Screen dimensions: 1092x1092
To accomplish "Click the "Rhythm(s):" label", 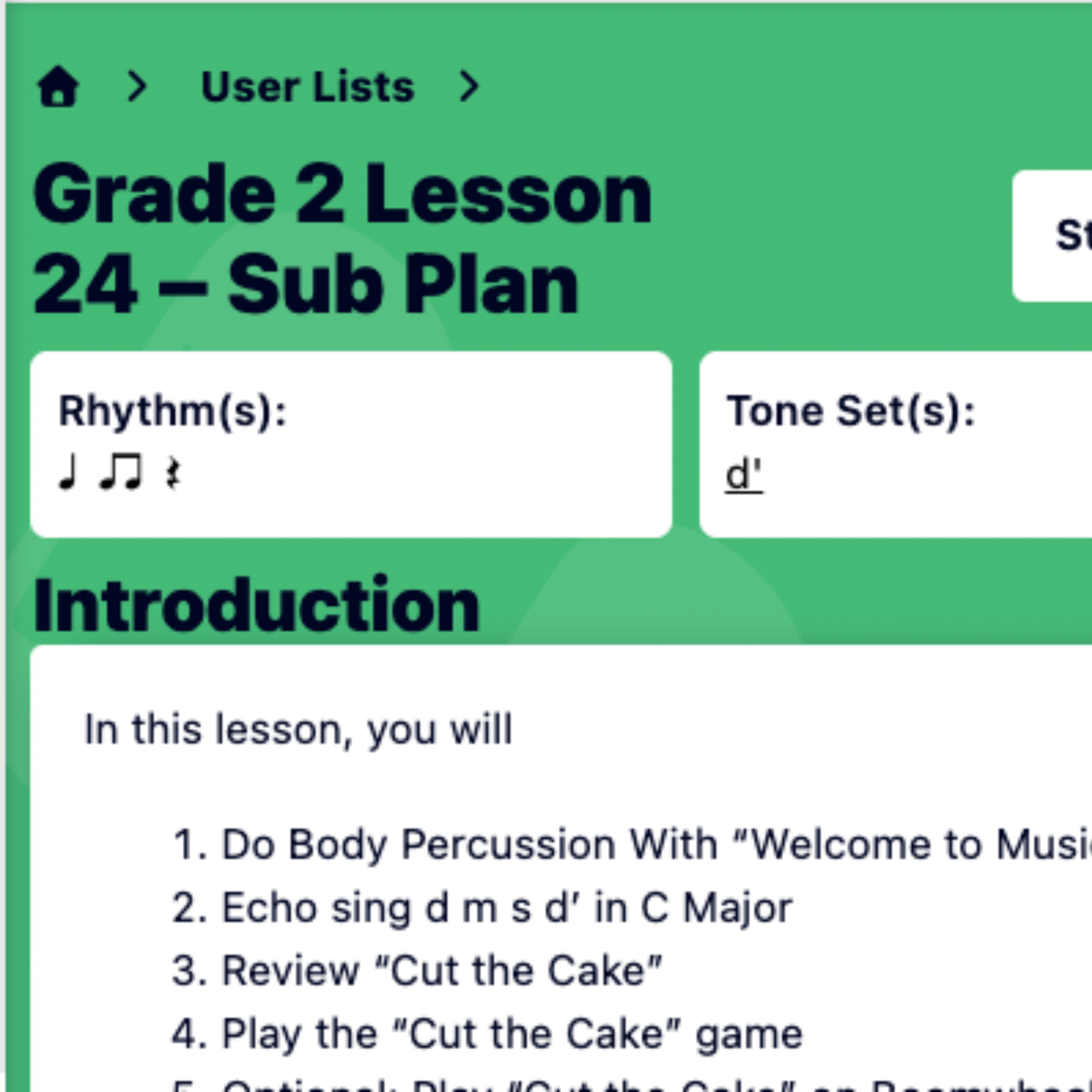I will click(173, 411).
